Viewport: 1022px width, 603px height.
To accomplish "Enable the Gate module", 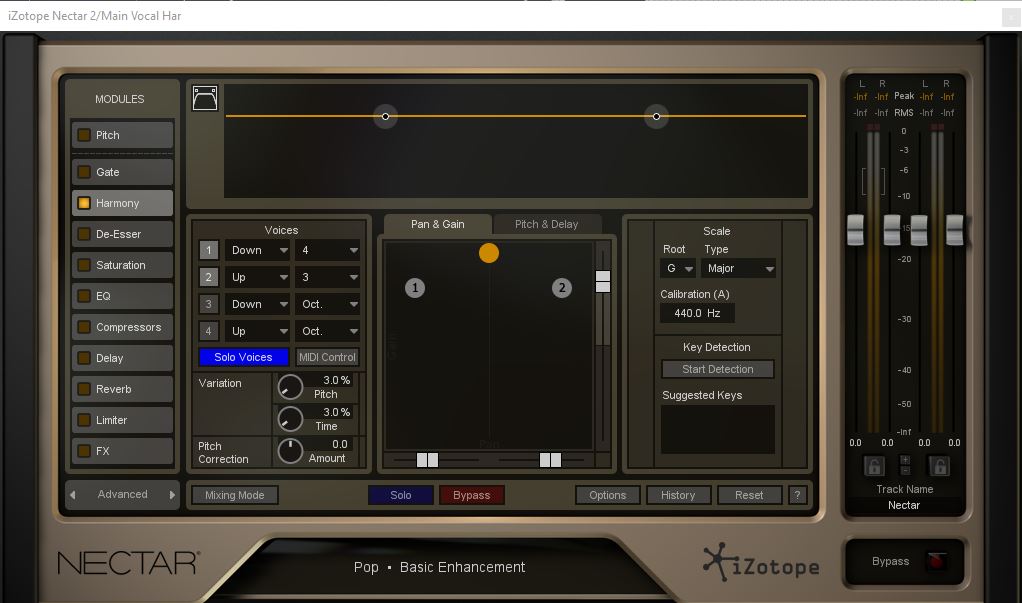I will click(84, 172).
